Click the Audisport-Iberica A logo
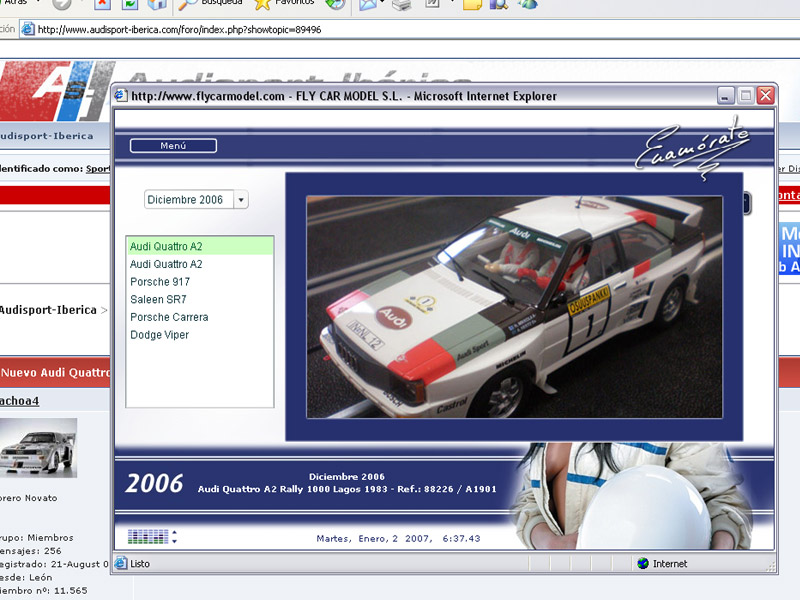 [x=56, y=91]
